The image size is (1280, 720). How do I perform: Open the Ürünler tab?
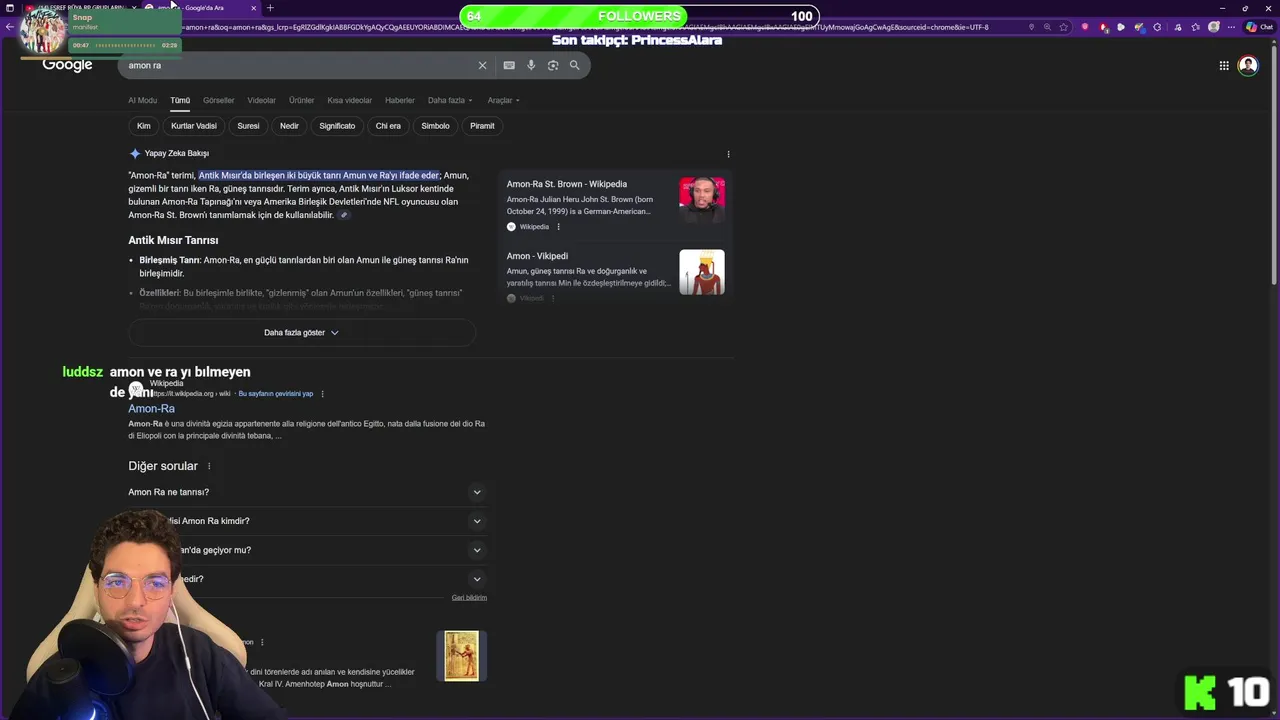point(301,100)
